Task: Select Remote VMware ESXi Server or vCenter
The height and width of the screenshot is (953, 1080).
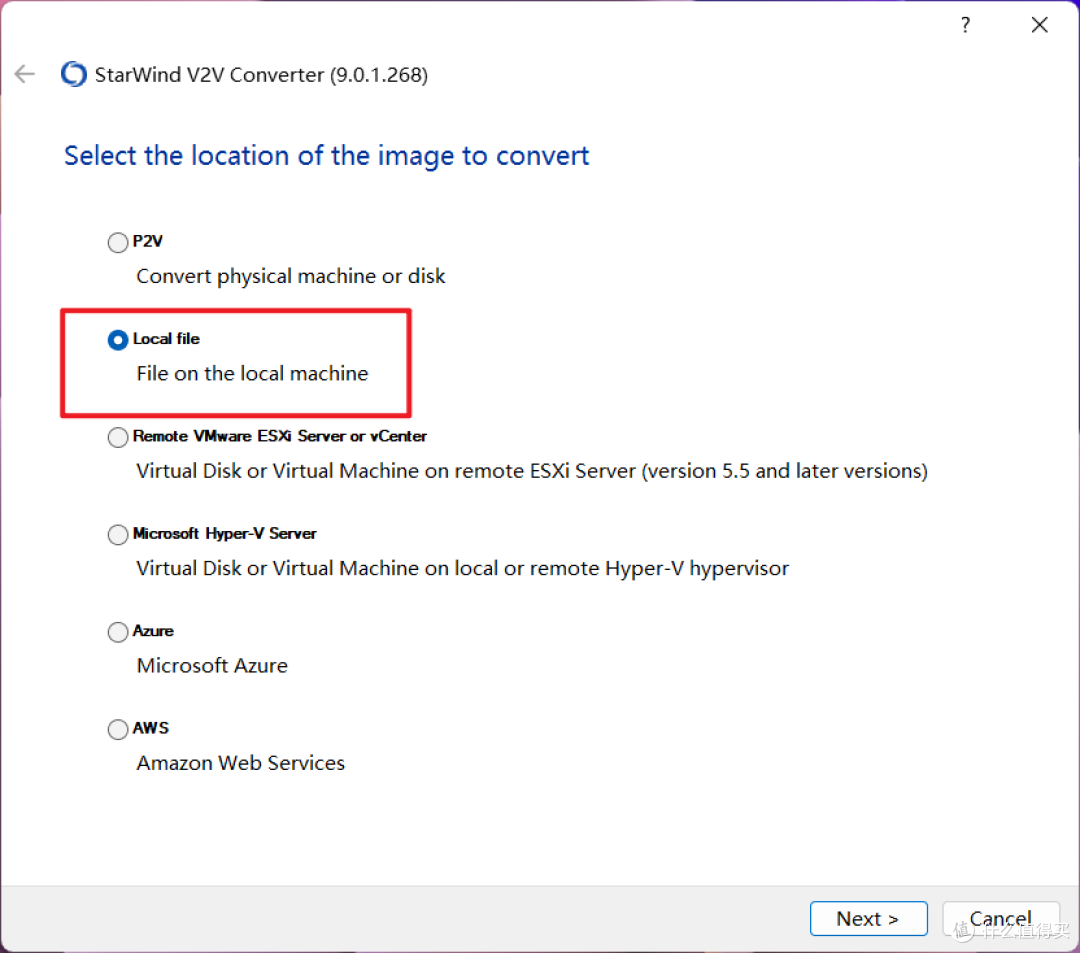Action: pos(118,437)
